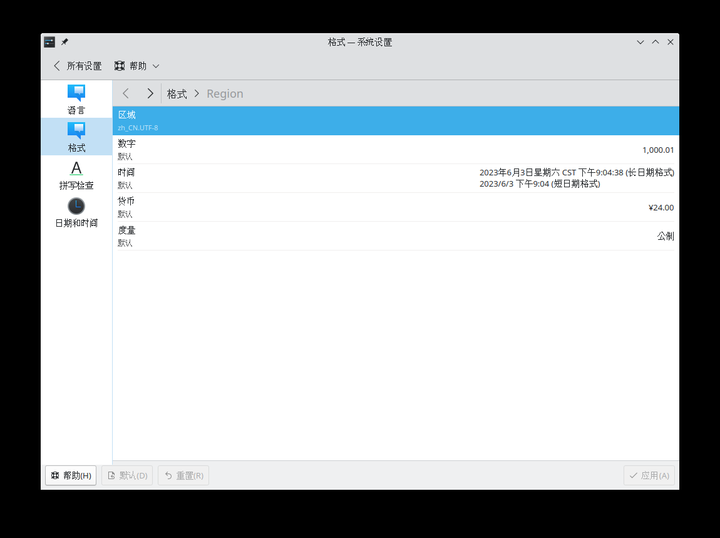Click the 帮助(H) button at bottom

[x=71, y=476]
